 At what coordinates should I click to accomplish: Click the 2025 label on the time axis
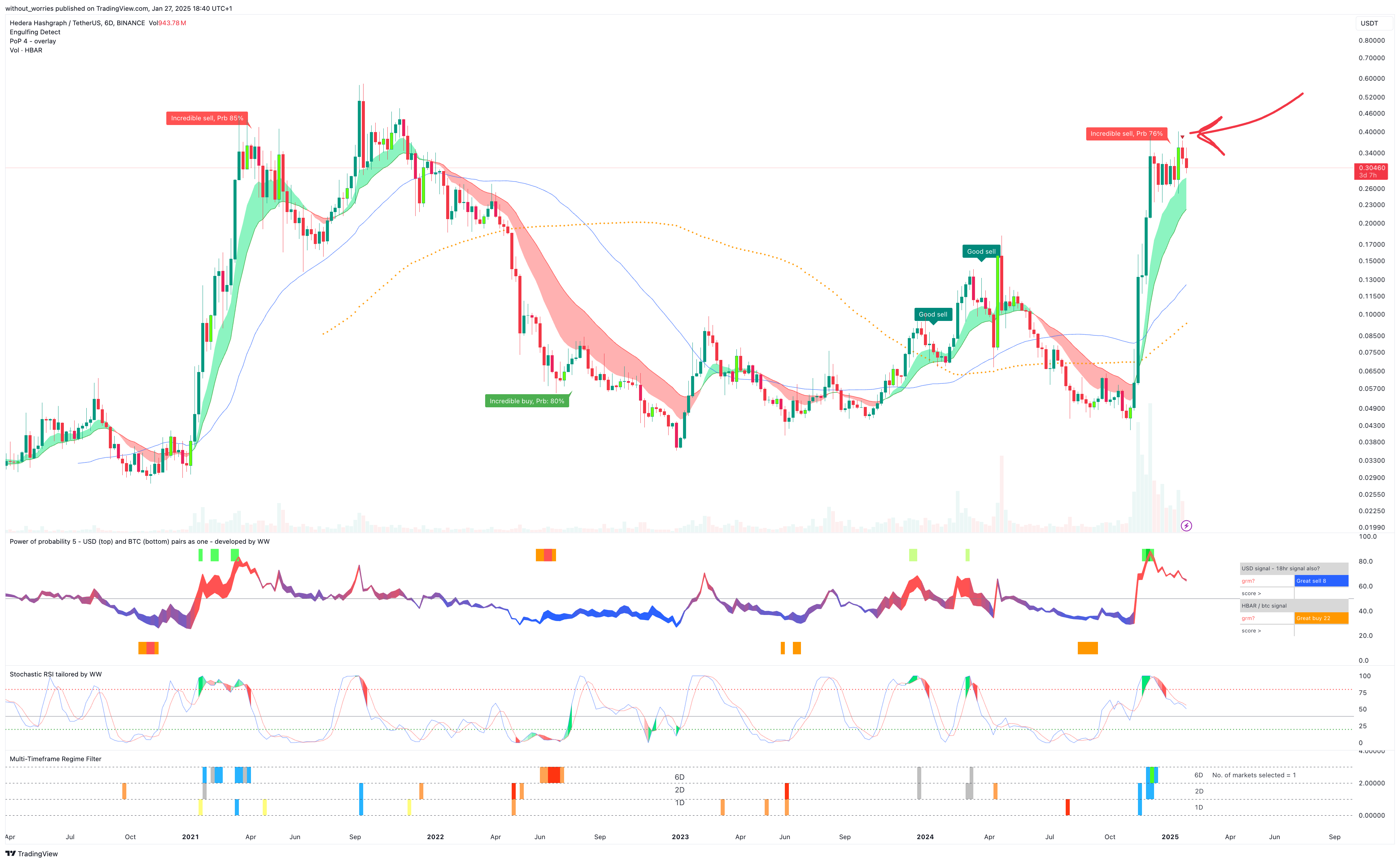click(x=1170, y=837)
